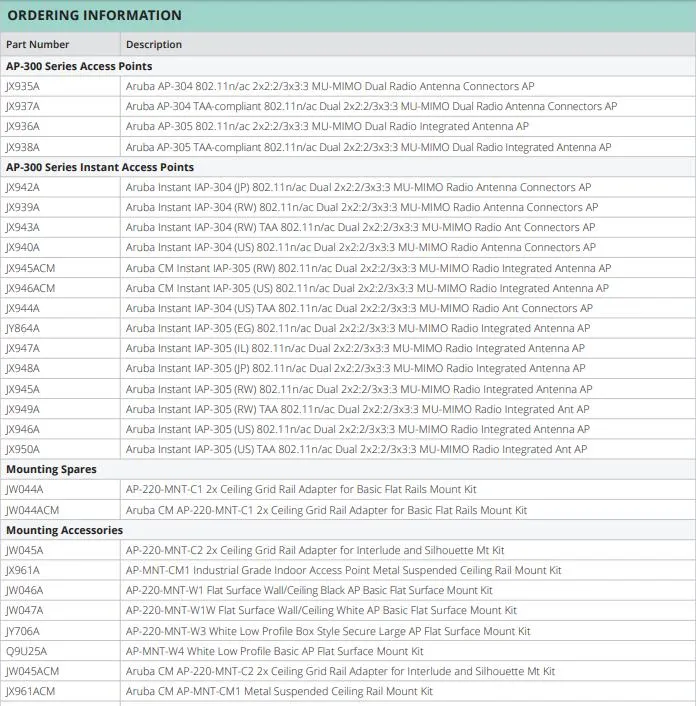Click part number JW044ACM
This screenshot has width=696, height=706.
33,510
